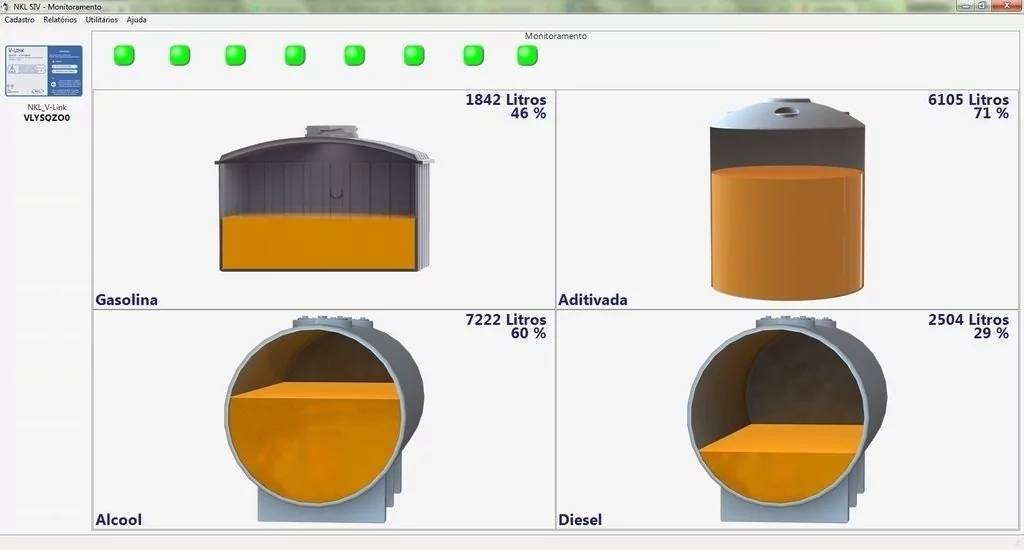The image size is (1024, 550).
Task: Click the Diesel horizontal tank graphic
Action: (x=786, y=420)
